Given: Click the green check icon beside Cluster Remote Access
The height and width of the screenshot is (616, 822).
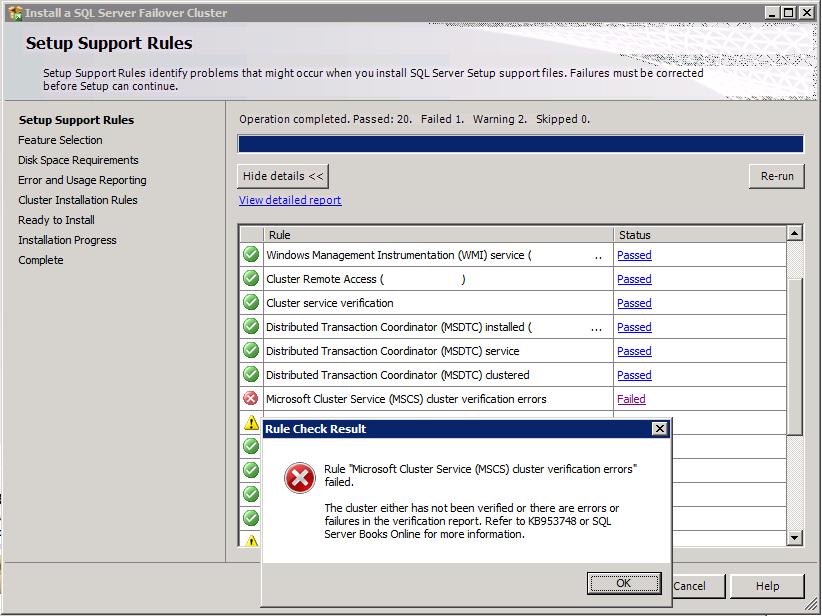Looking at the screenshot, I should pos(251,278).
